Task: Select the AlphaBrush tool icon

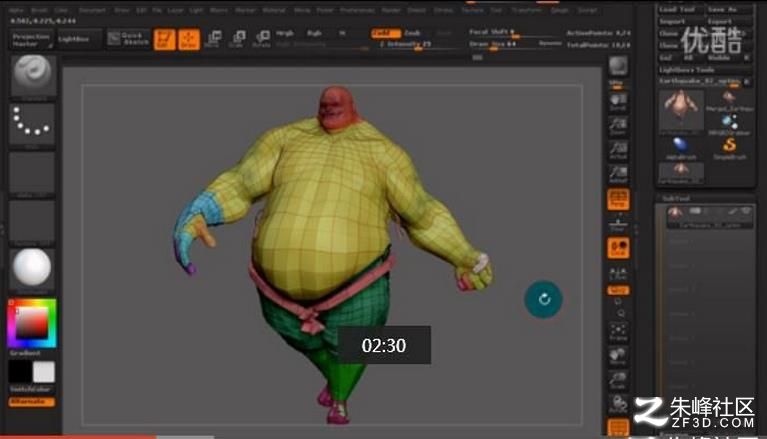Action: [681, 148]
